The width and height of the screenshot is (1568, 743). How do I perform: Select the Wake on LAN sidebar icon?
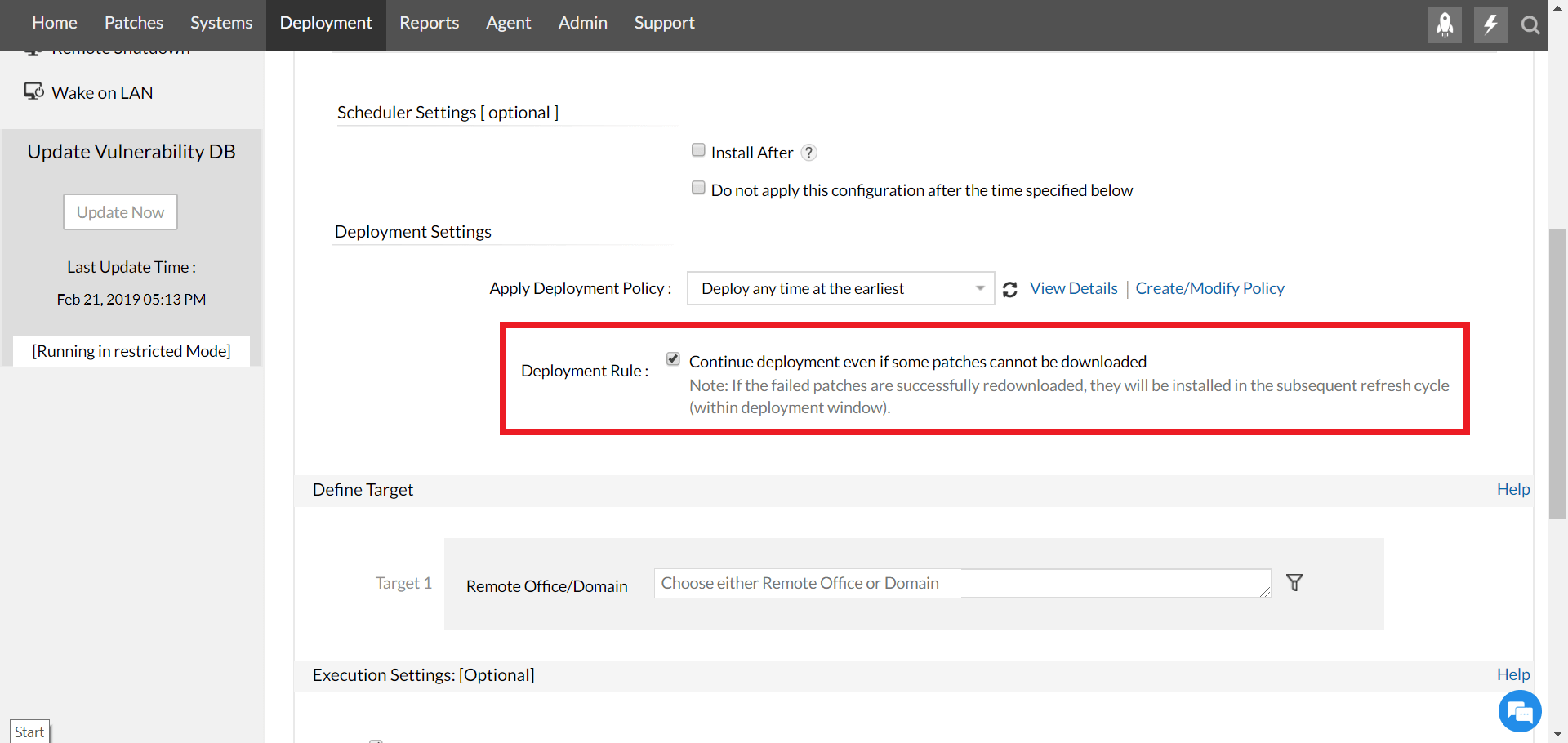33,91
